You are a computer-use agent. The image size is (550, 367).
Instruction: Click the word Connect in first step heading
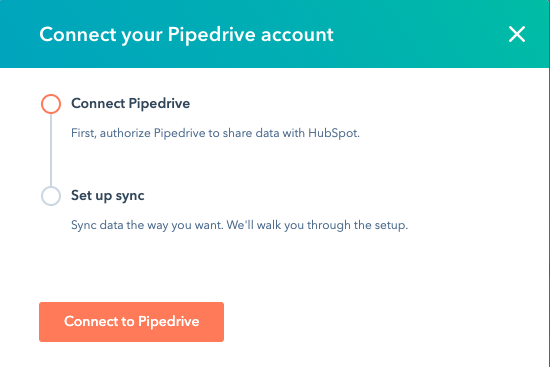(x=98, y=104)
